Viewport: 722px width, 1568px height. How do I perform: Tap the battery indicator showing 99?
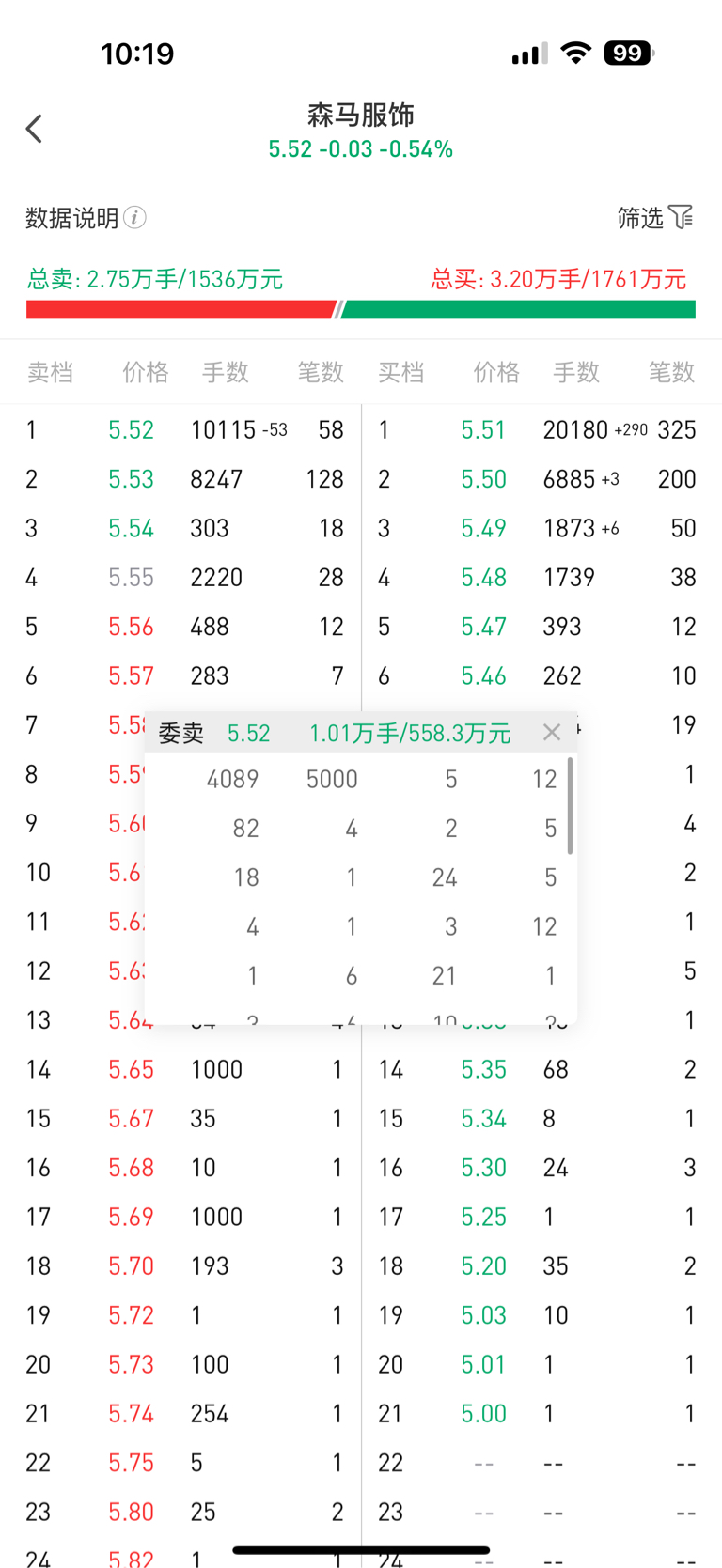(629, 54)
